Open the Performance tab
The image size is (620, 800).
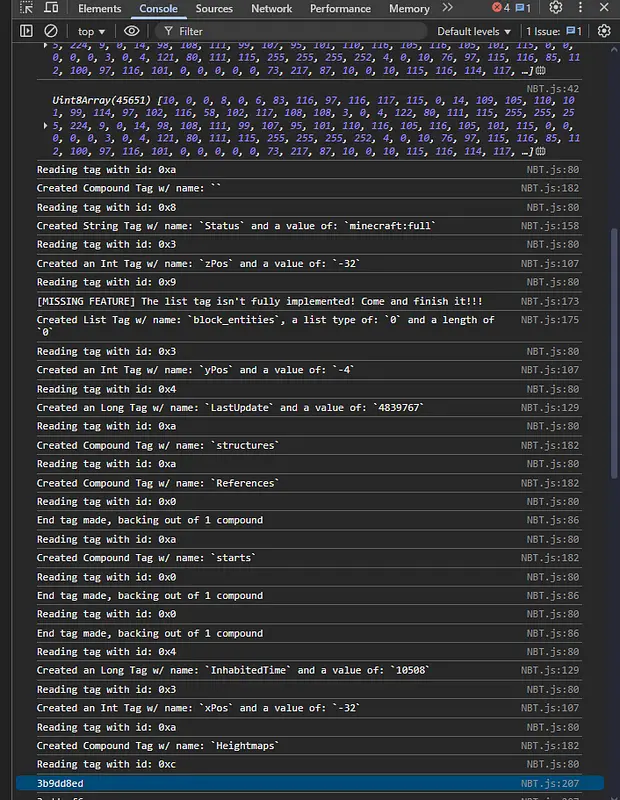(x=340, y=9)
